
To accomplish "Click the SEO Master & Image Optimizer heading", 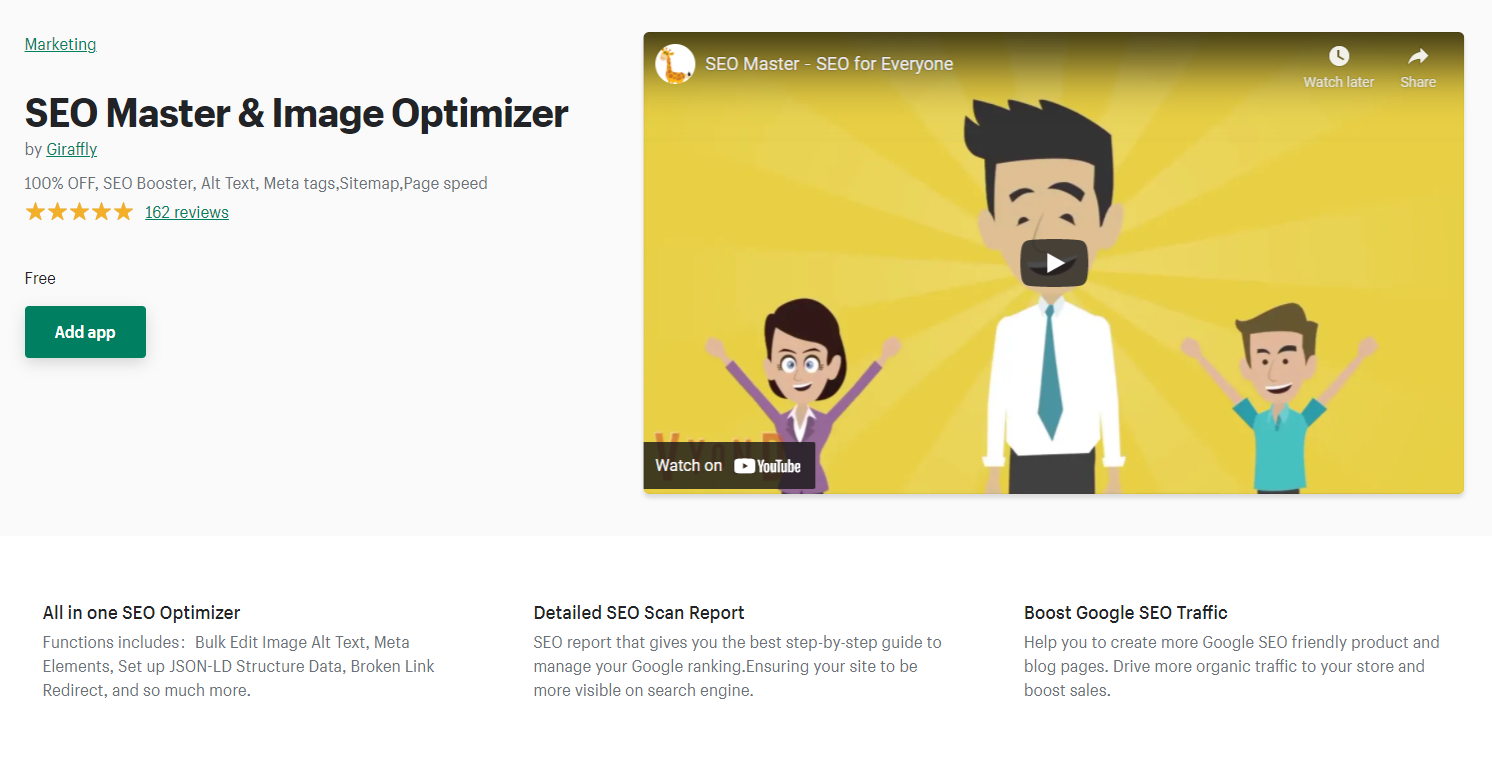I will point(296,113).
